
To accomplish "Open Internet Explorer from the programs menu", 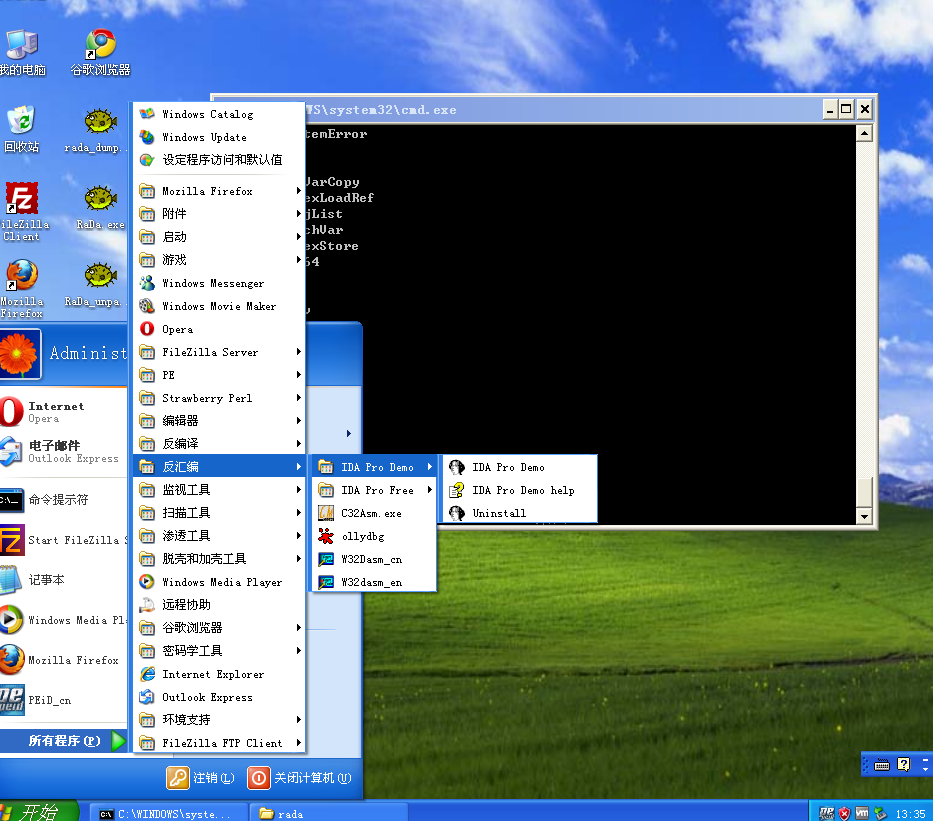I will (x=212, y=674).
